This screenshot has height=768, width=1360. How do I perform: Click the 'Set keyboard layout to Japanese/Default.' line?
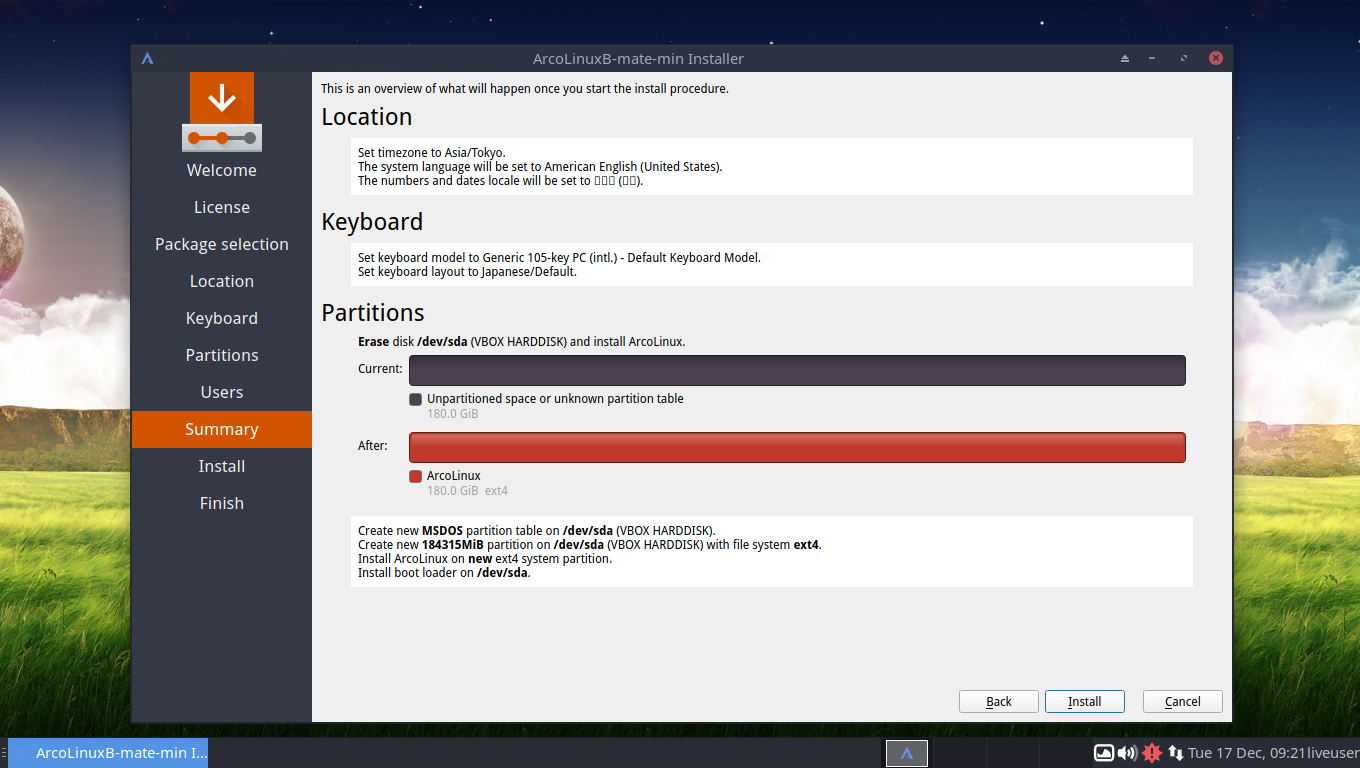(467, 272)
